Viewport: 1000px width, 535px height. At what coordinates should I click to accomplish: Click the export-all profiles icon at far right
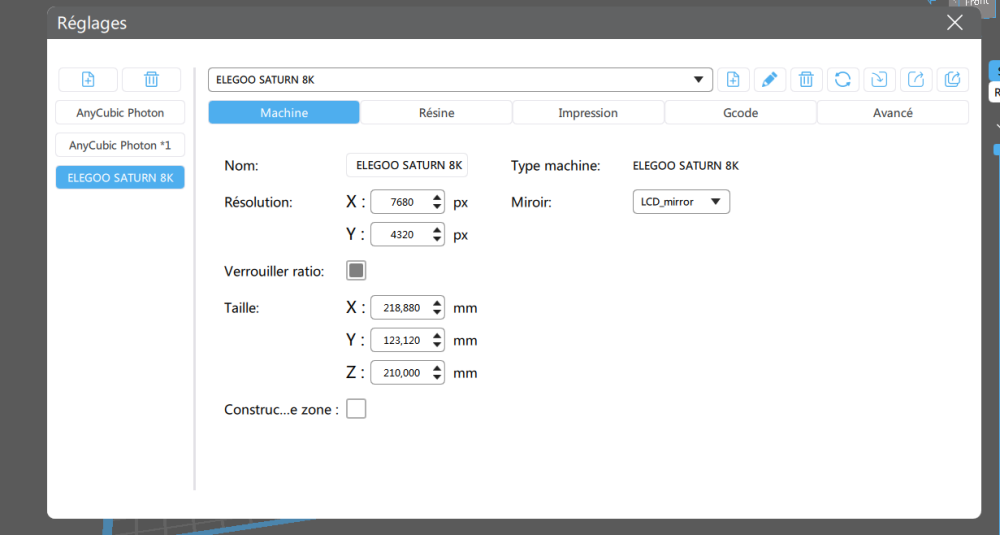click(x=953, y=80)
